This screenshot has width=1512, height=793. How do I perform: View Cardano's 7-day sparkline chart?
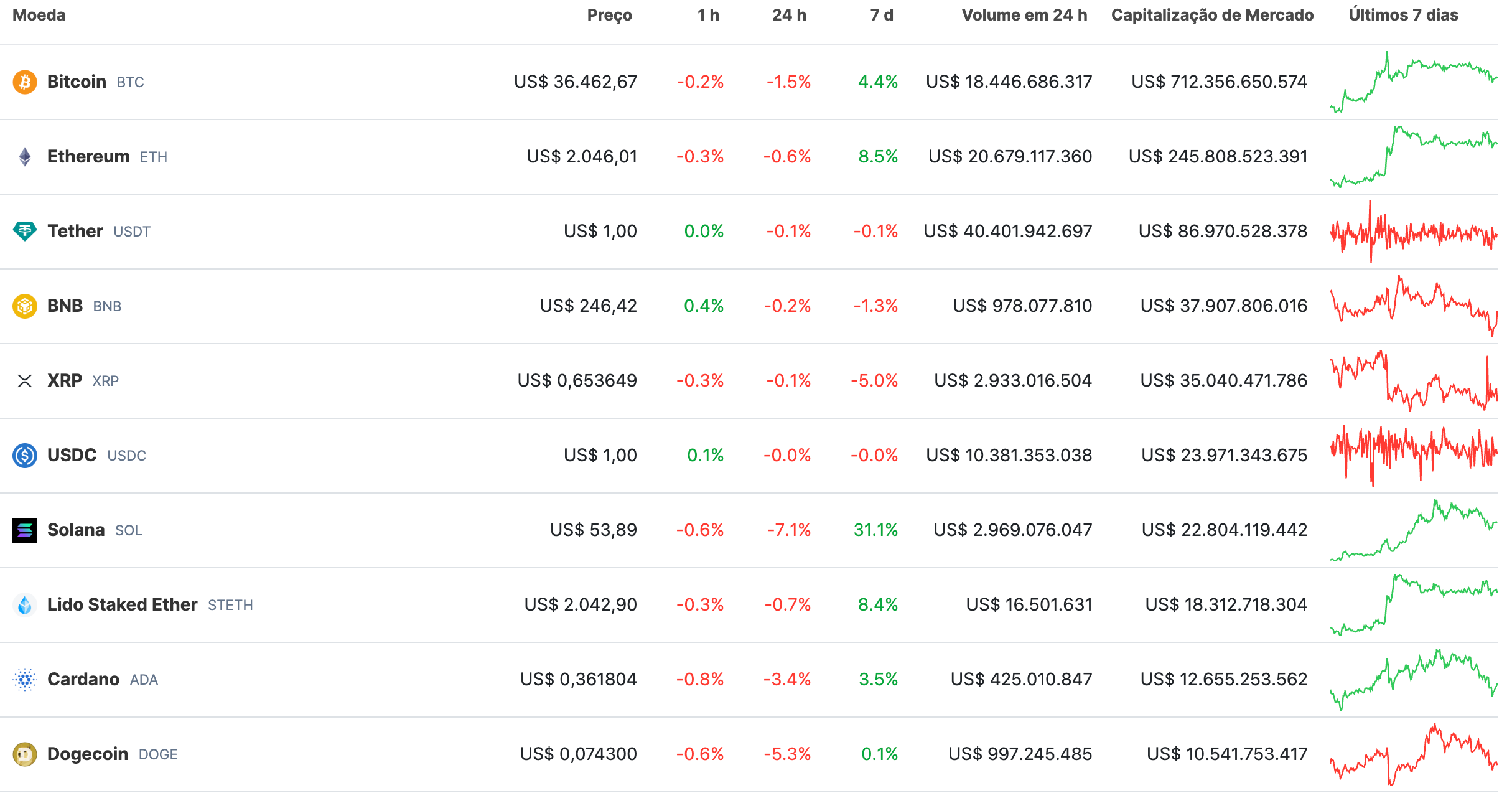tap(1414, 680)
